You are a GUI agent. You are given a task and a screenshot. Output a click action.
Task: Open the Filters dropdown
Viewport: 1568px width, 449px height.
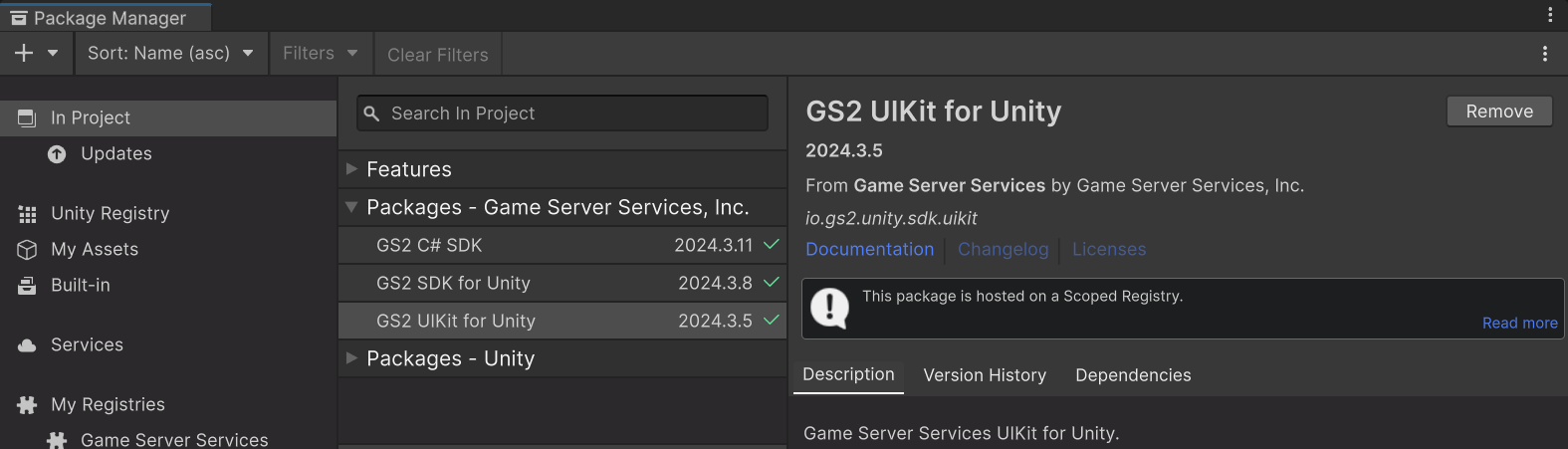(x=321, y=53)
